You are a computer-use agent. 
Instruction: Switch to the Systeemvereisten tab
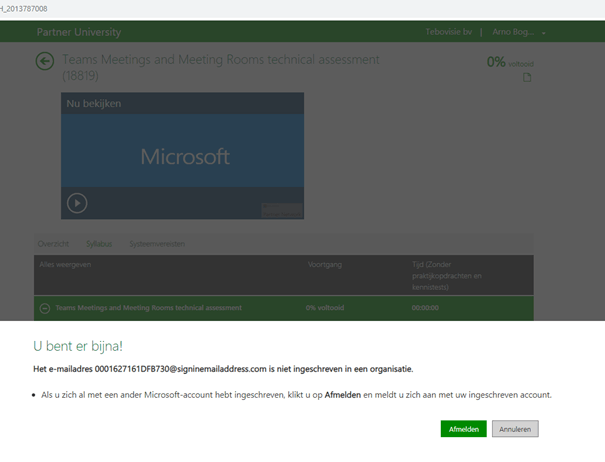pyautogui.click(x=157, y=244)
